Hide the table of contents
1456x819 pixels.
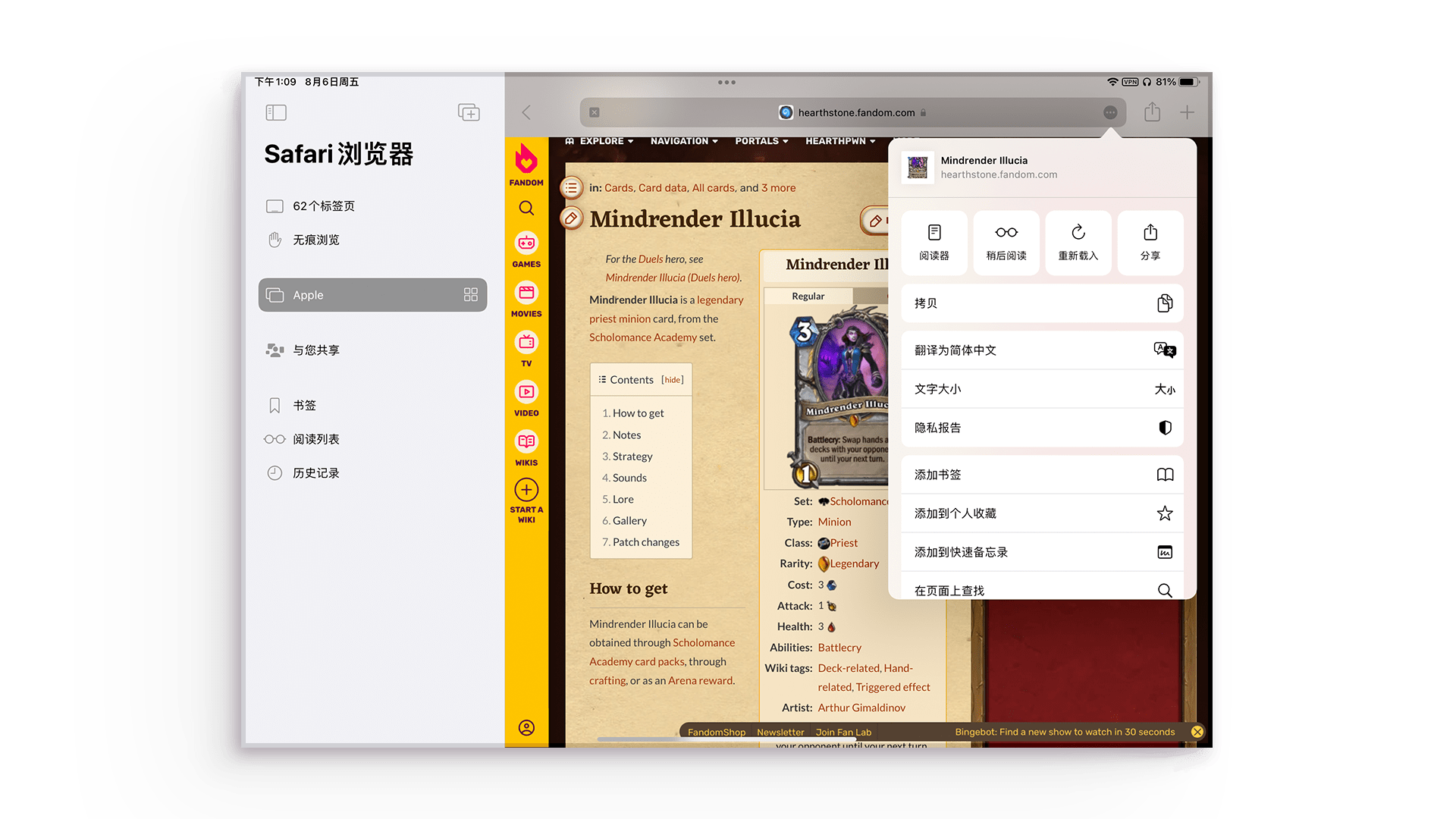(x=671, y=379)
